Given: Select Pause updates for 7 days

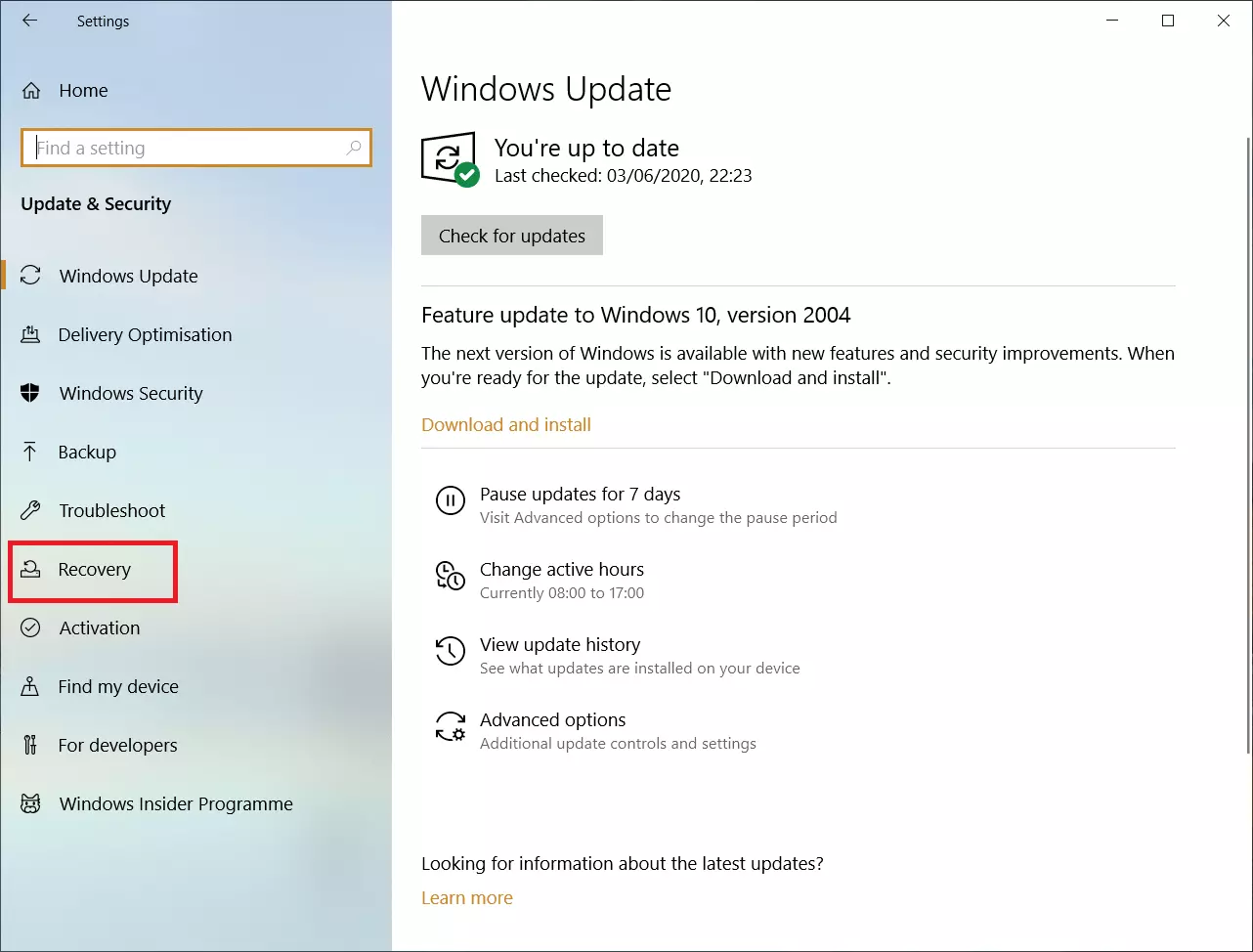Looking at the screenshot, I should click(636, 504).
